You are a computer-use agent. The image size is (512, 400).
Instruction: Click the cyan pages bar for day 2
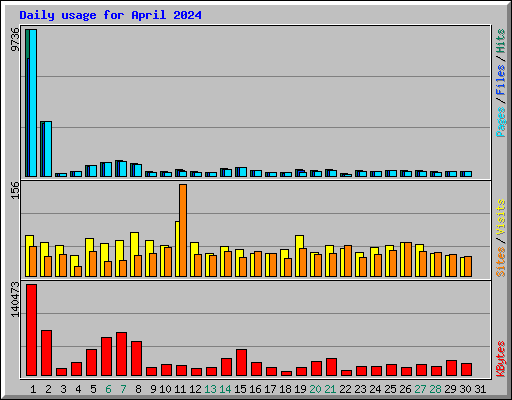pos(48,149)
